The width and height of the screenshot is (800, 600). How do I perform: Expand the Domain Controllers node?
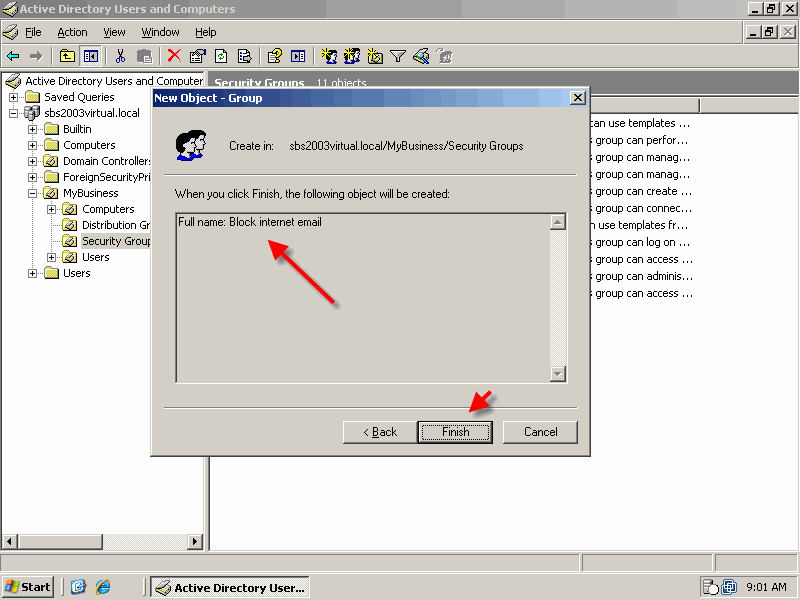point(33,161)
